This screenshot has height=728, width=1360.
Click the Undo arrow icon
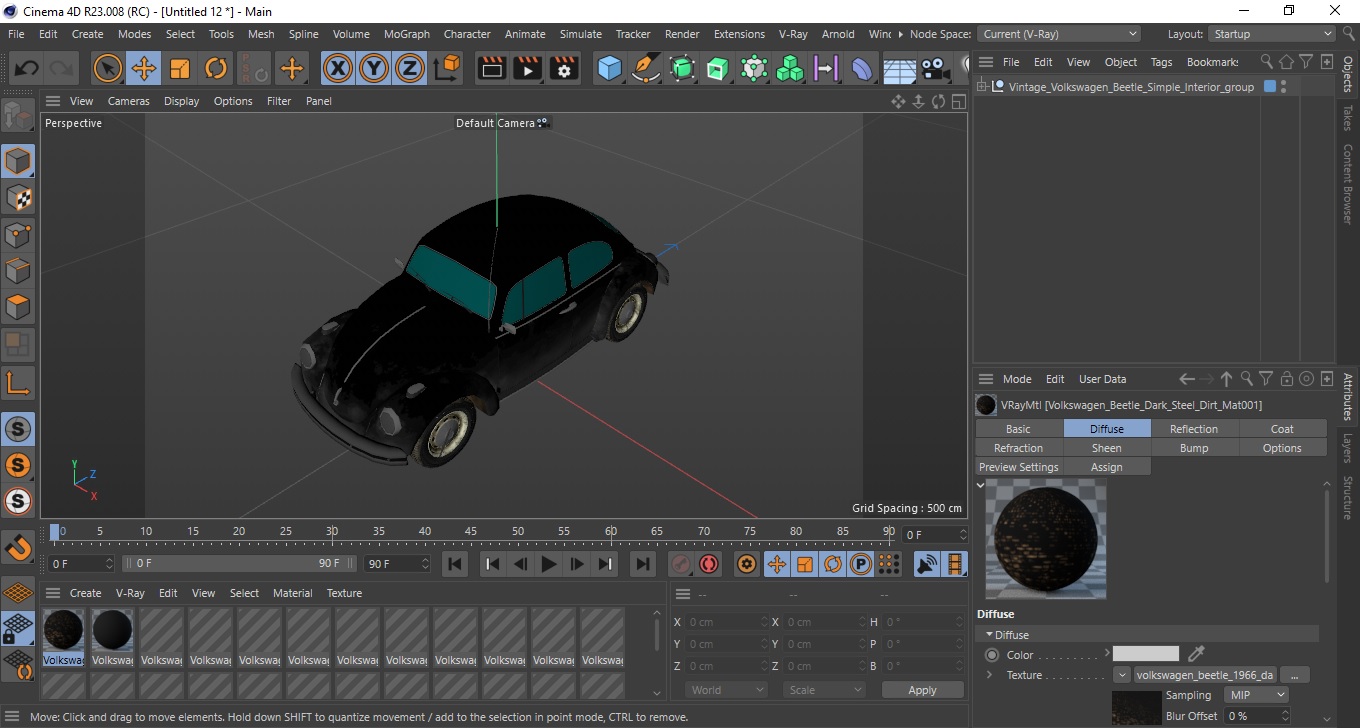pos(26,69)
